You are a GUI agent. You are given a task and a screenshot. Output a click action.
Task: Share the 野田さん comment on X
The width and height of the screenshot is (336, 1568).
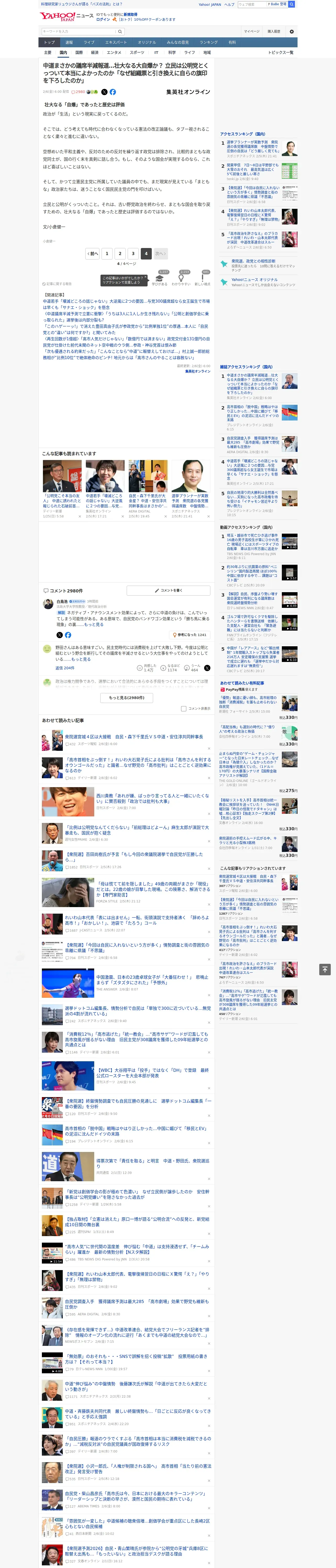(207, 668)
